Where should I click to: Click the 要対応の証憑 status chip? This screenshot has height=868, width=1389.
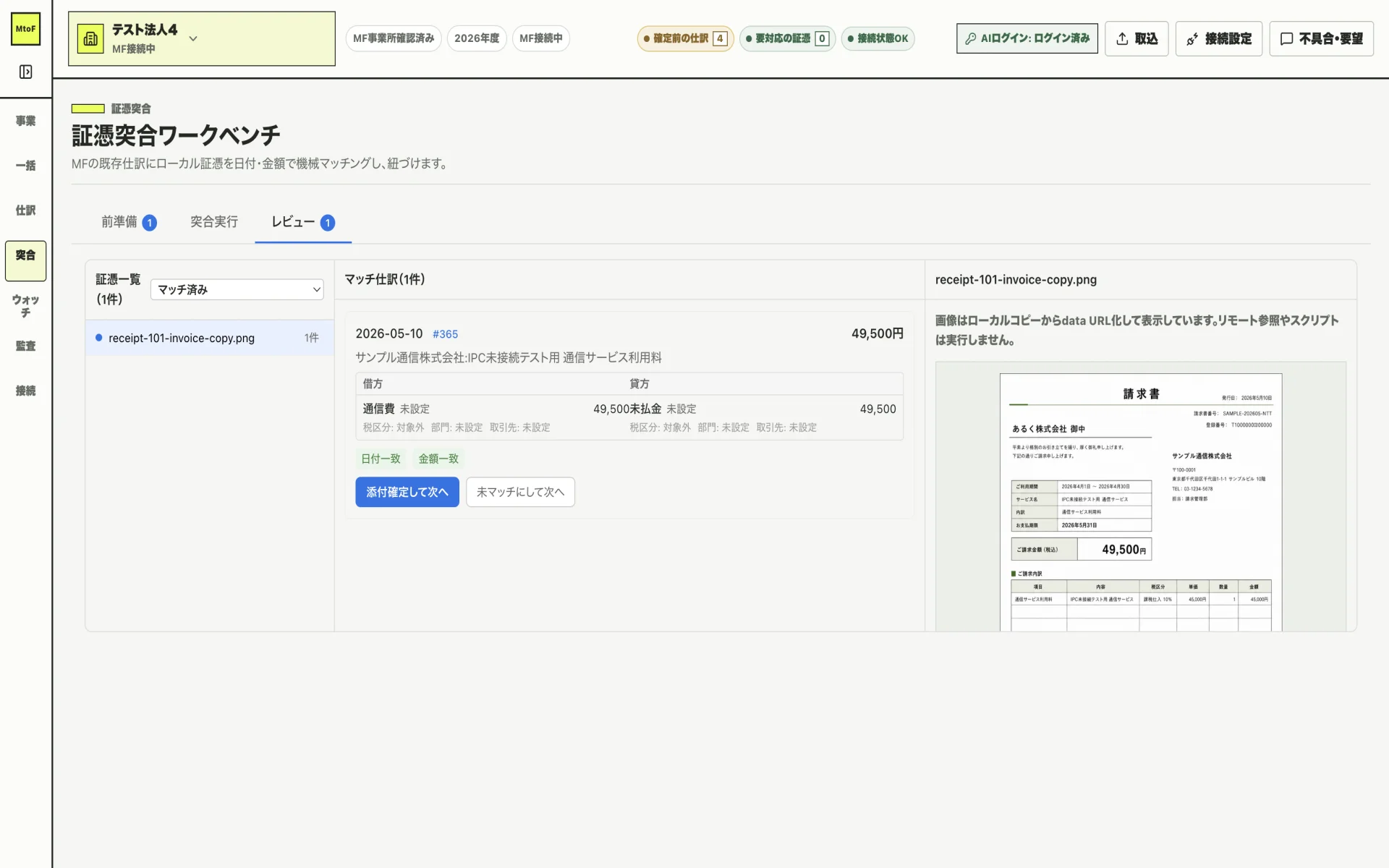[x=787, y=38]
